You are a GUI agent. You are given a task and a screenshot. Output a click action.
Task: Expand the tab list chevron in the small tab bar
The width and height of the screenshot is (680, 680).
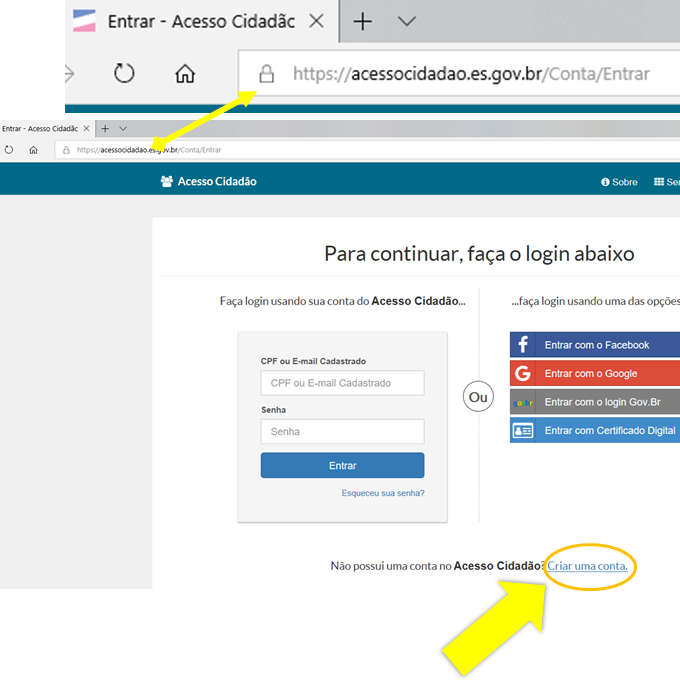coord(123,128)
